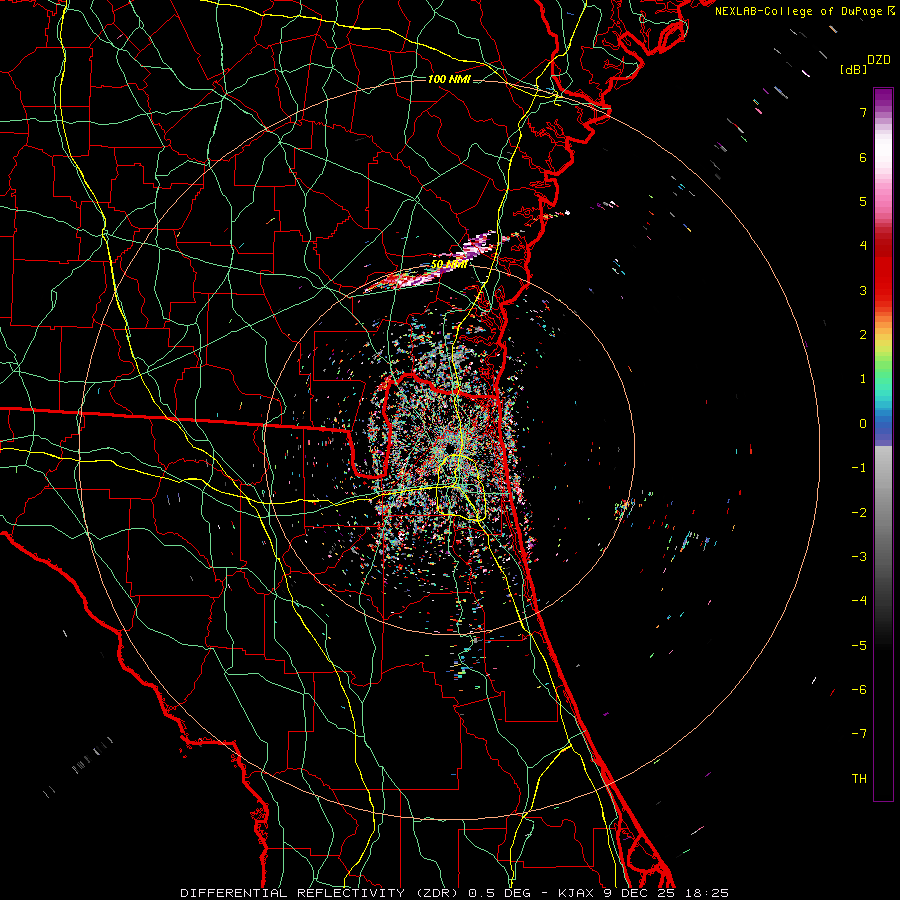Select scale value -2 on the color legend

point(859,513)
